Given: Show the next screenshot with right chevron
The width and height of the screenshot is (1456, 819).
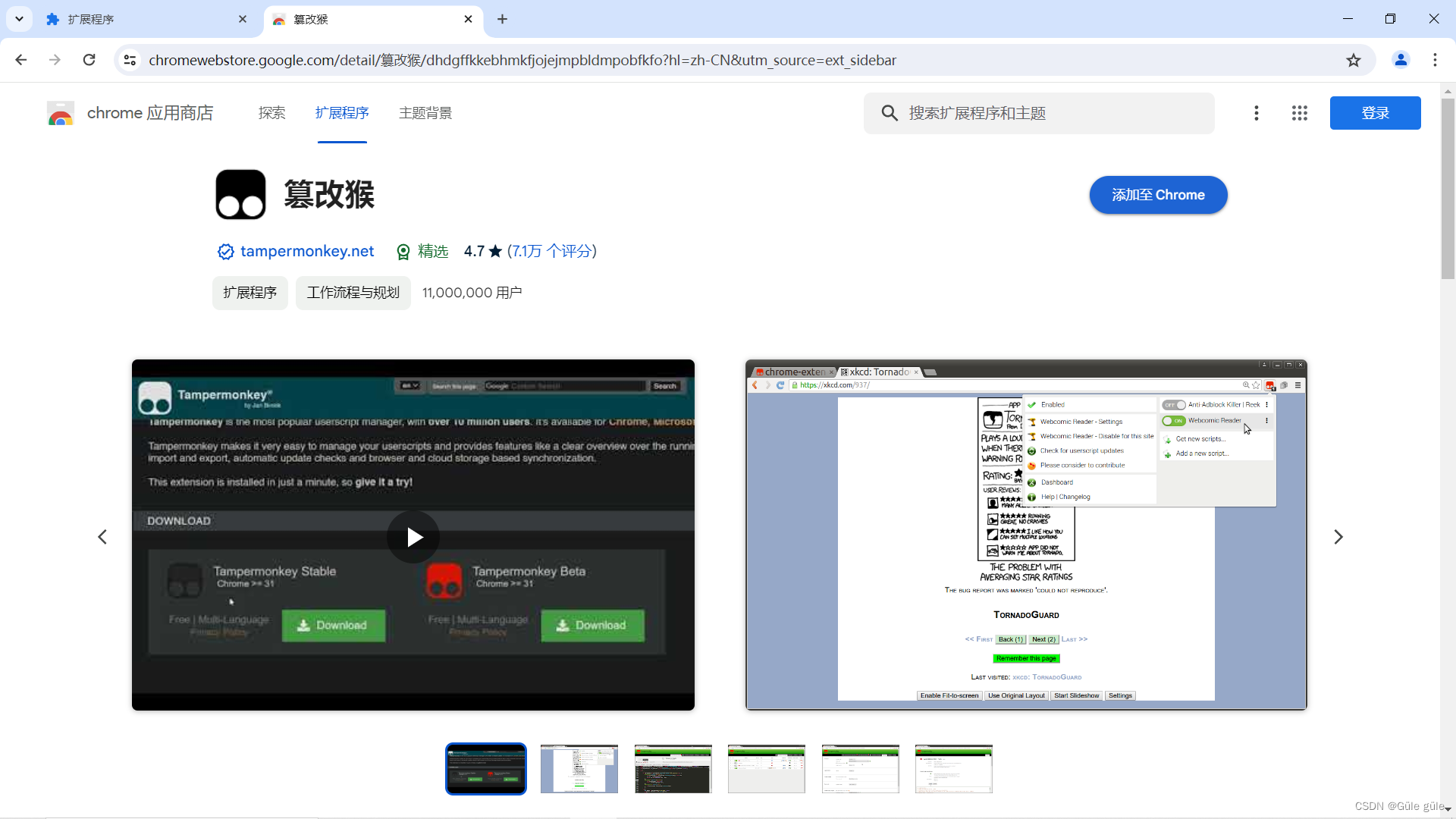Looking at the screenshot, I should pos(1338,537).
